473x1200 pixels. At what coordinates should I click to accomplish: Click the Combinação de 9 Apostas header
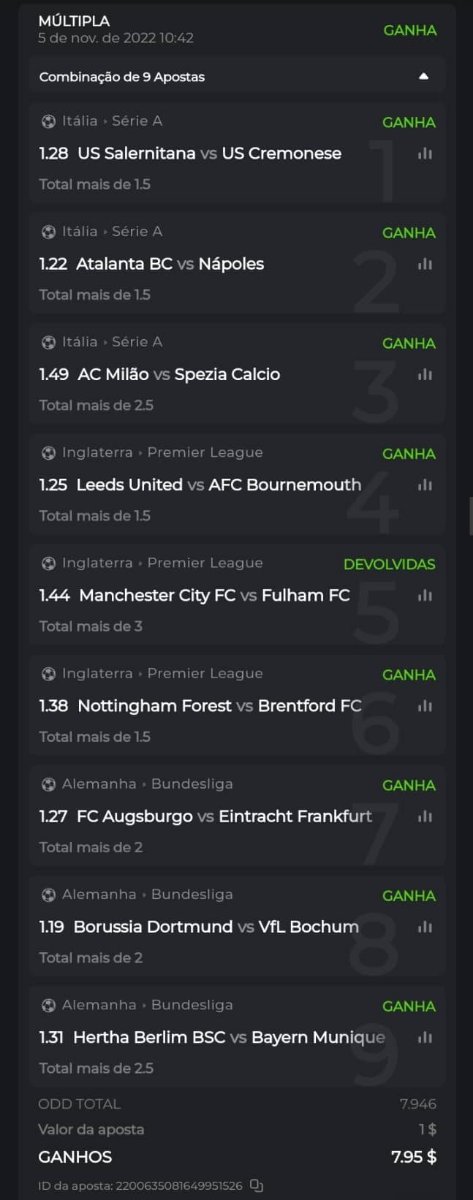tap(237, 76)
